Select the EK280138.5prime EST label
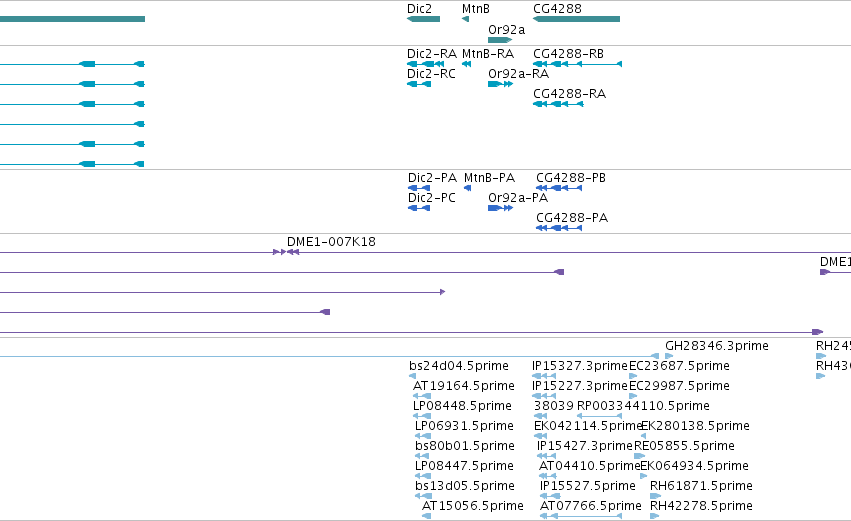This screenshot has height=521, width=851. coord(695,427)
